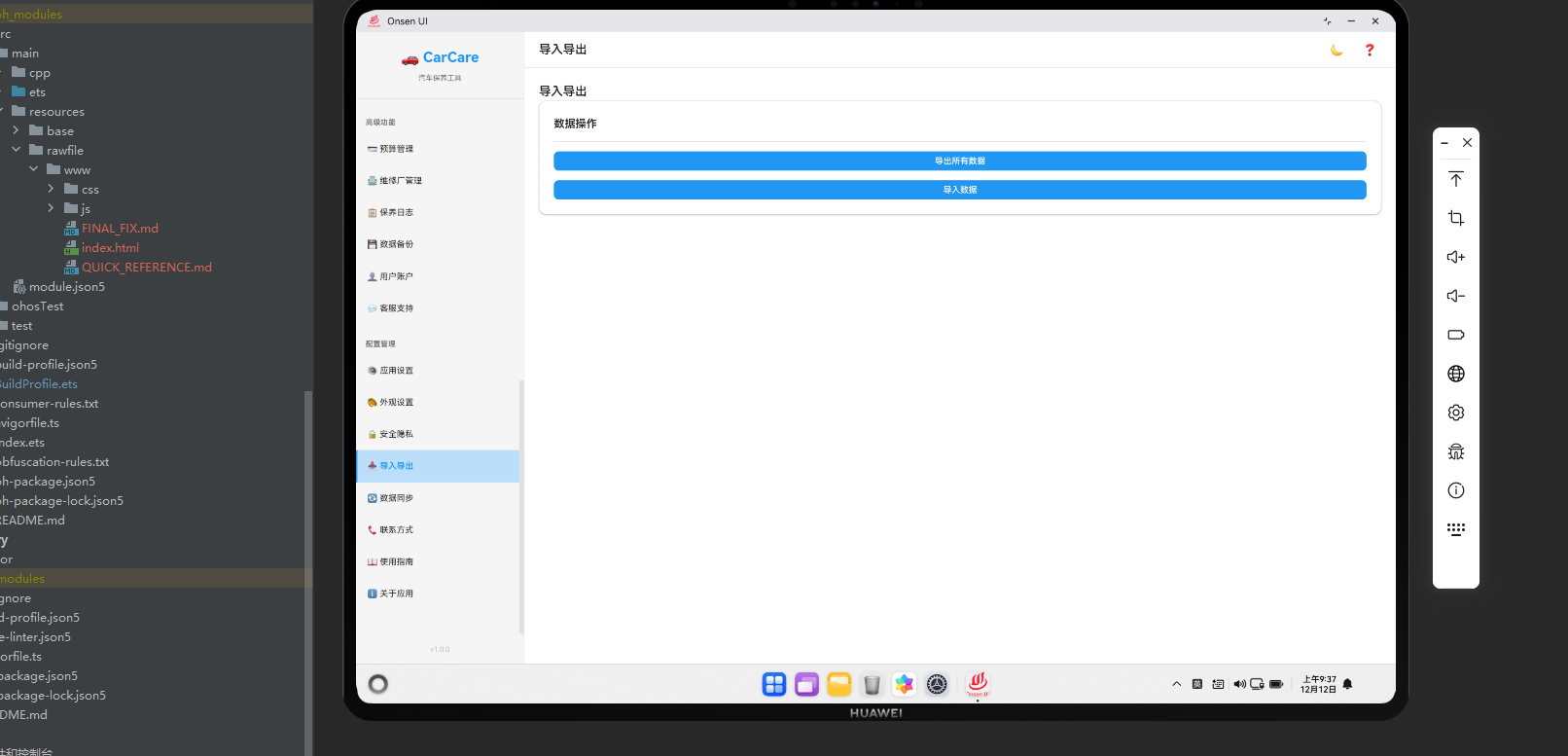1568x756 pixels.
Task: Open 联系方式 sidebar item
Action: pos(438,530)
